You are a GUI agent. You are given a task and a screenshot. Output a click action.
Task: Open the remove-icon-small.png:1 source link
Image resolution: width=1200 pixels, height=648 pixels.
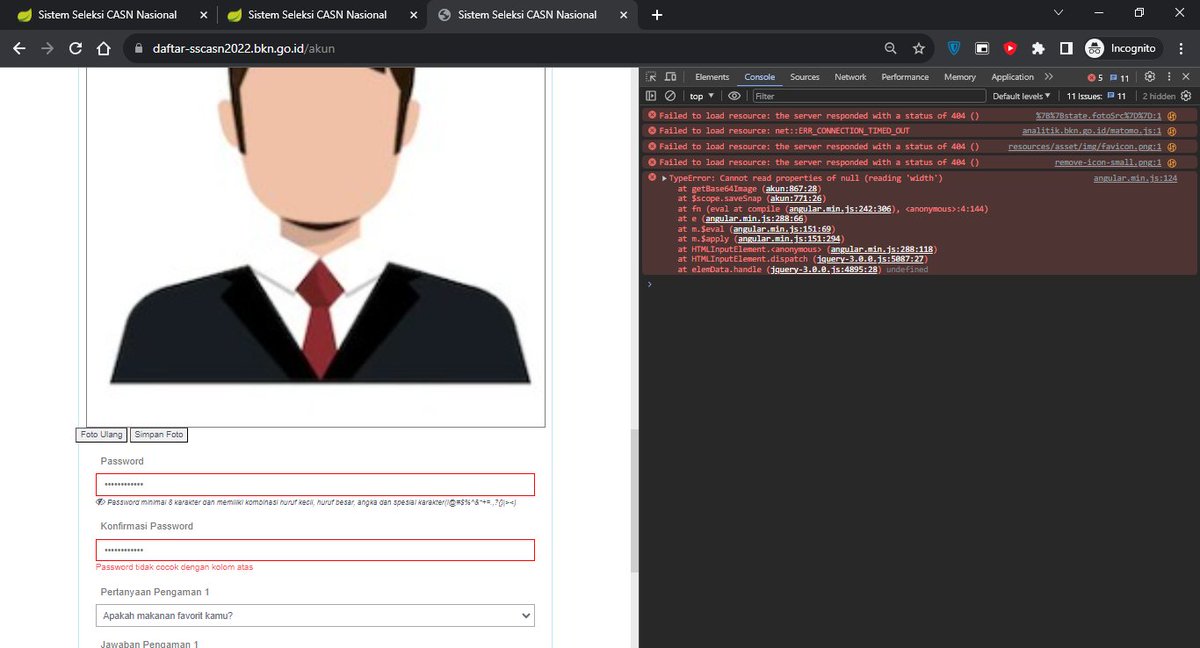tap(1108, 162)
